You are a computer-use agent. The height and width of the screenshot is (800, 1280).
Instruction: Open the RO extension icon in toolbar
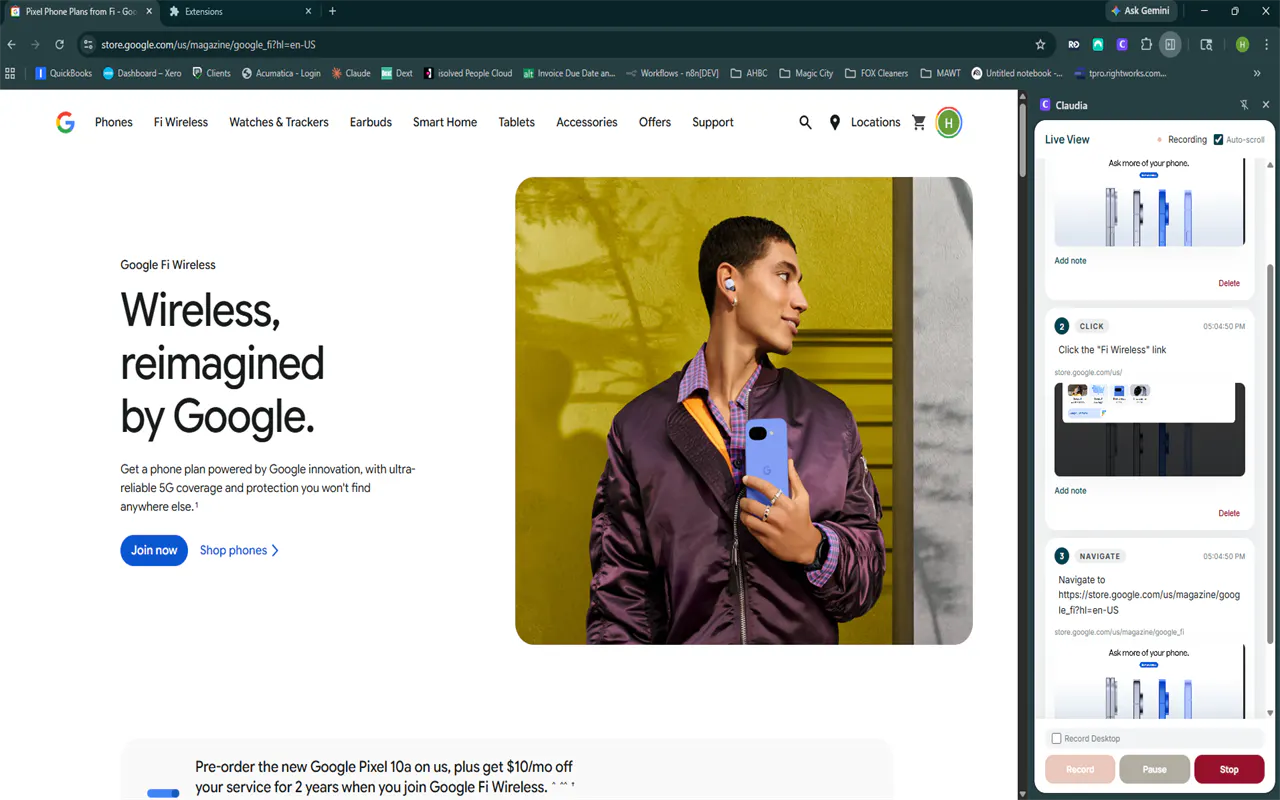click(1074, 45)
